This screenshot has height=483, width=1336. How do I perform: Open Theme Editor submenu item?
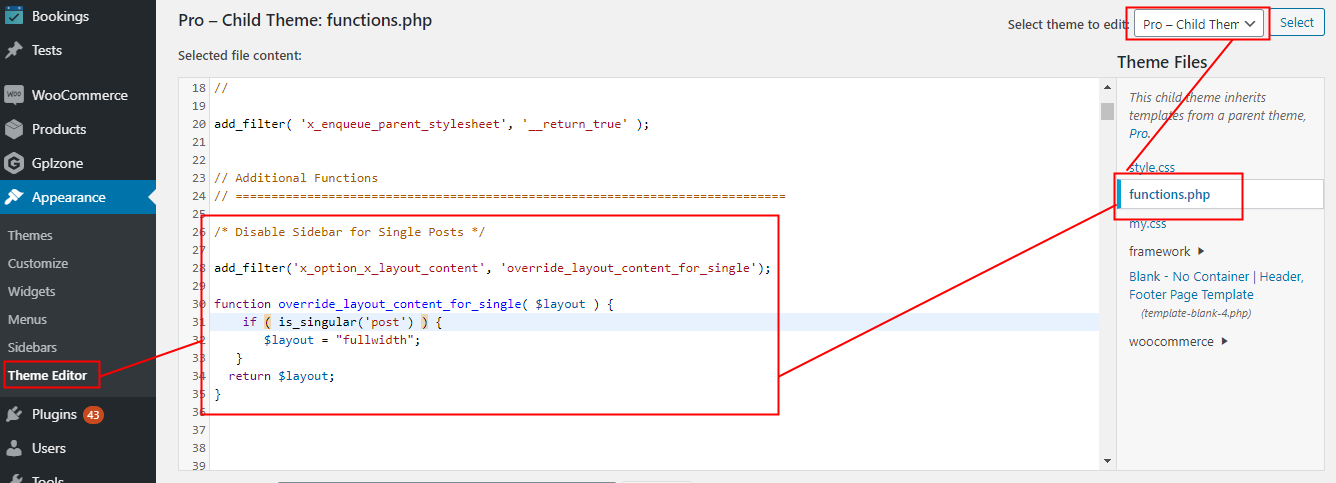[47, 375]
